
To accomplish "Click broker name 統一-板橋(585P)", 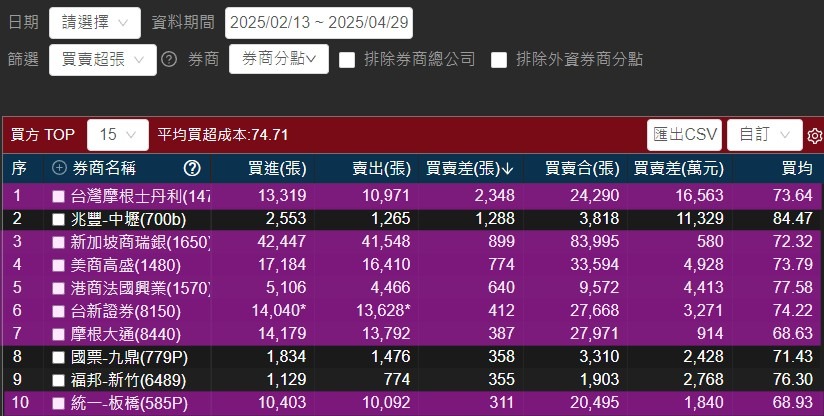I will tap(129, 403).
